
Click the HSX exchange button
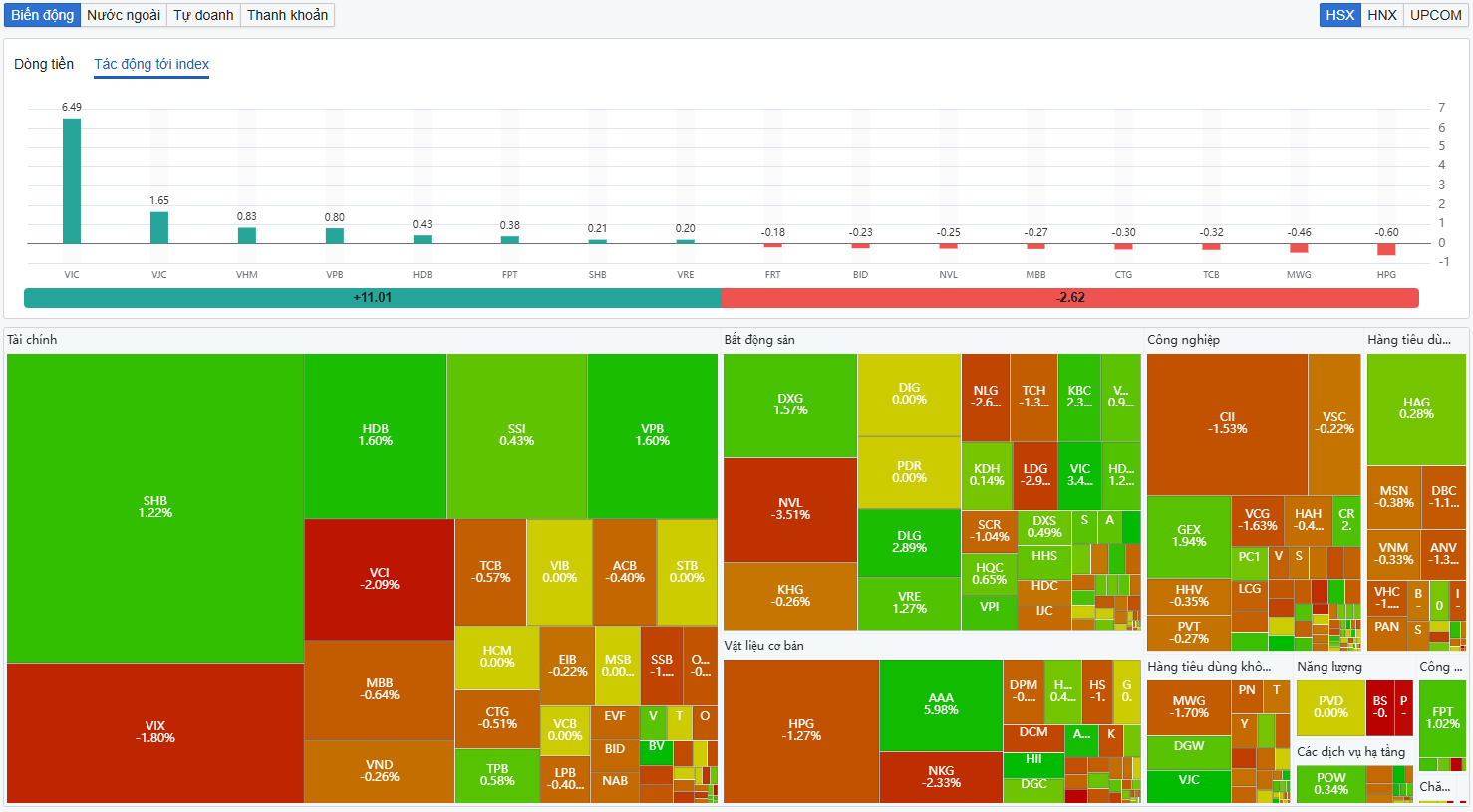point(1340,15)
